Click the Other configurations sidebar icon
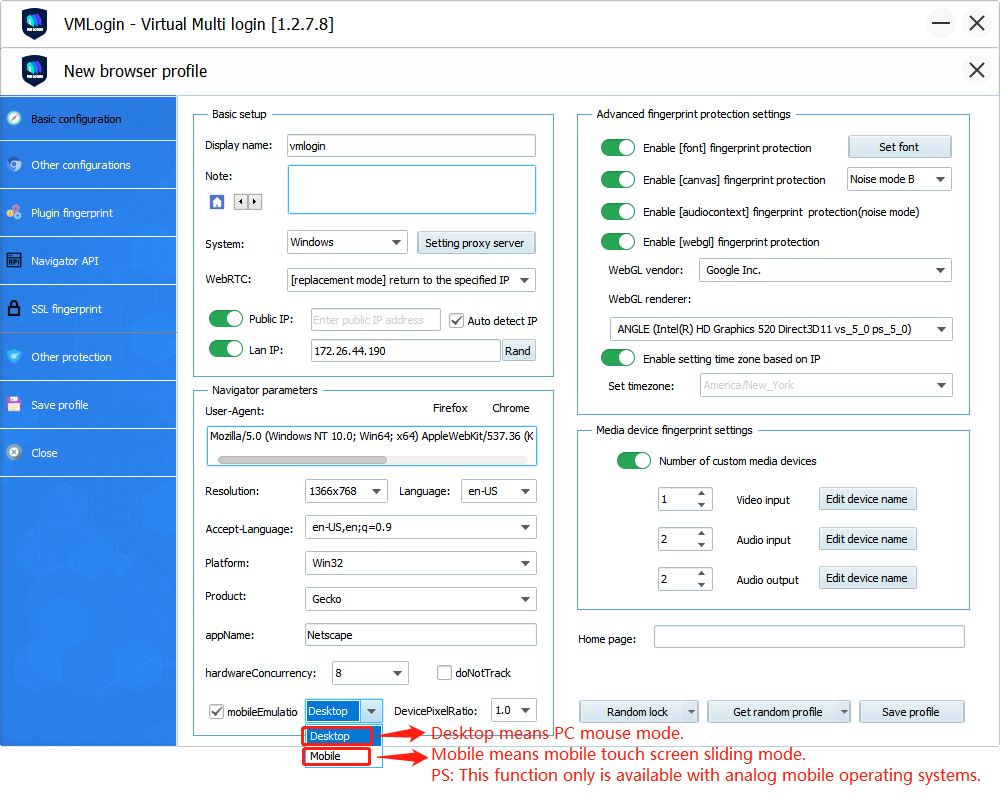The height and width of the screenshot is (809, 1000). 14,165
